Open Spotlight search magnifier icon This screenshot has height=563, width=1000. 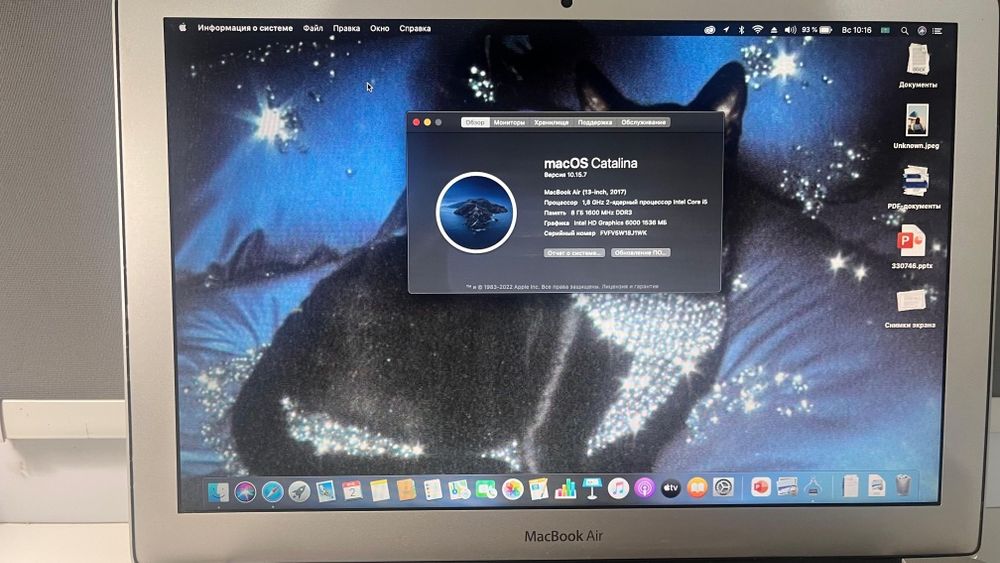click(x=904, y=31)
